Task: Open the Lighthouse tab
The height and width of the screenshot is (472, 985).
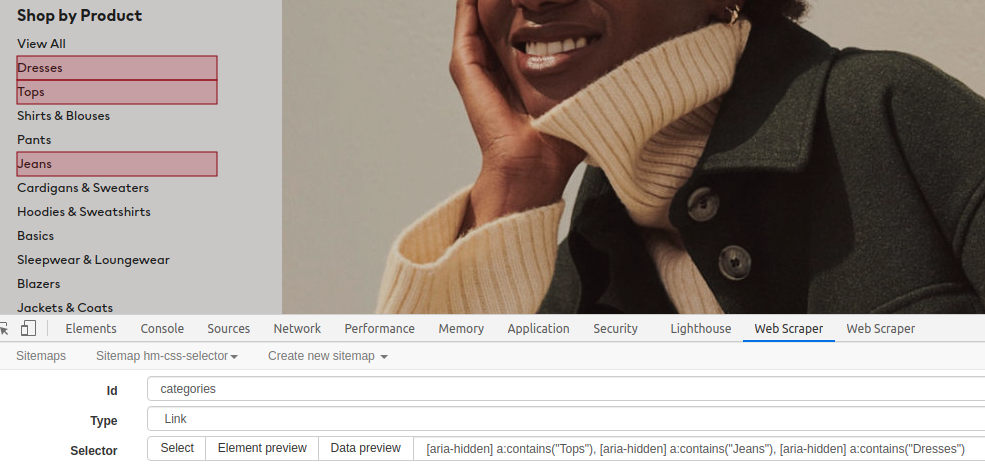Action: [x=700, y=329]
